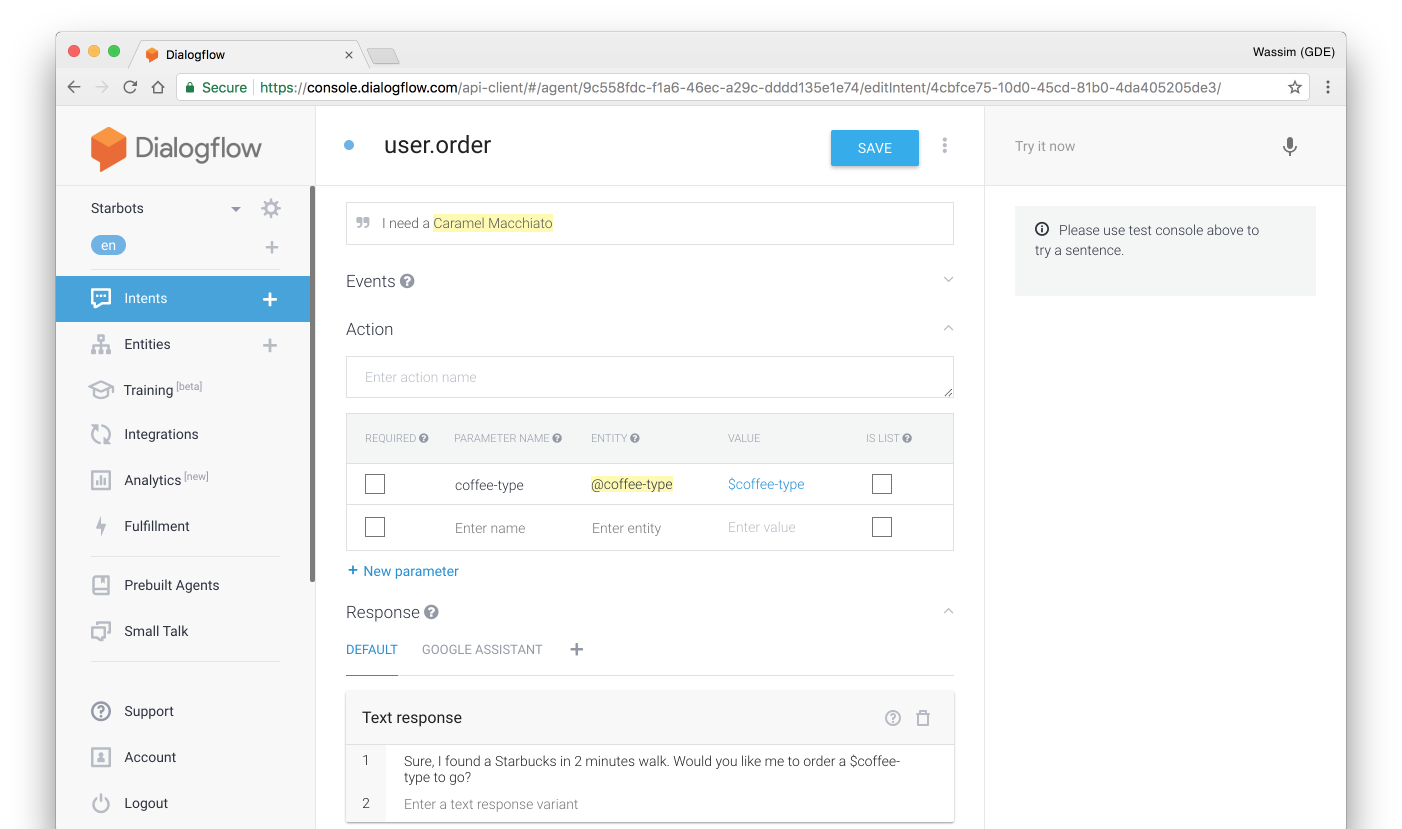Expand the Events section
1402x829 pixels.
tap(949, 280)
